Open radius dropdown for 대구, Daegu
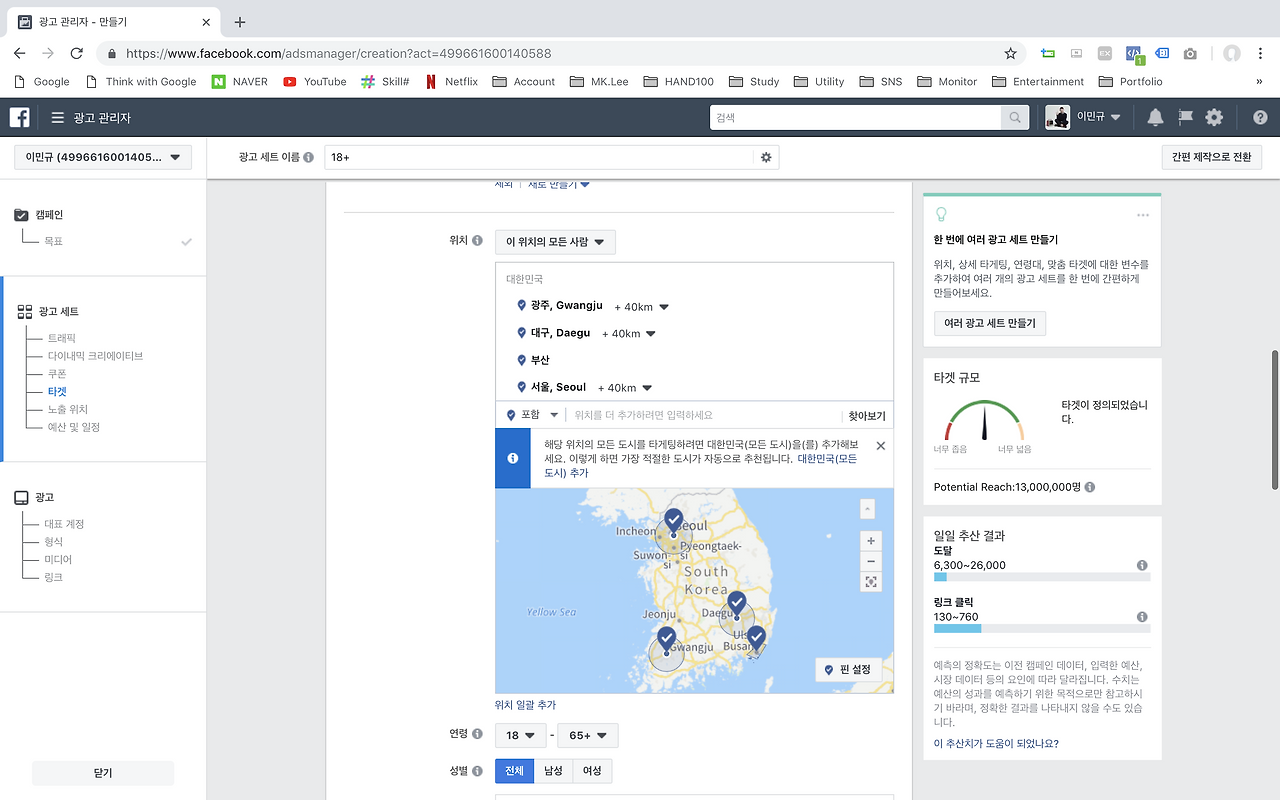 pos(629,334)
